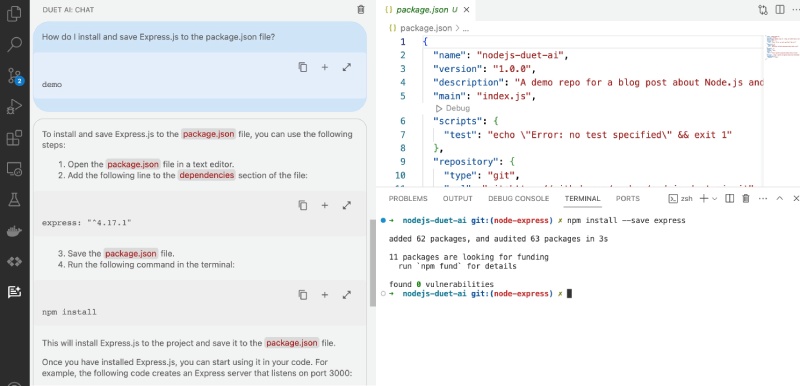The width and height of the screenshot is (800, 386).
Task: Open Source Control view with badge 2
Action: pyautogui.click(x=14, y=76)
